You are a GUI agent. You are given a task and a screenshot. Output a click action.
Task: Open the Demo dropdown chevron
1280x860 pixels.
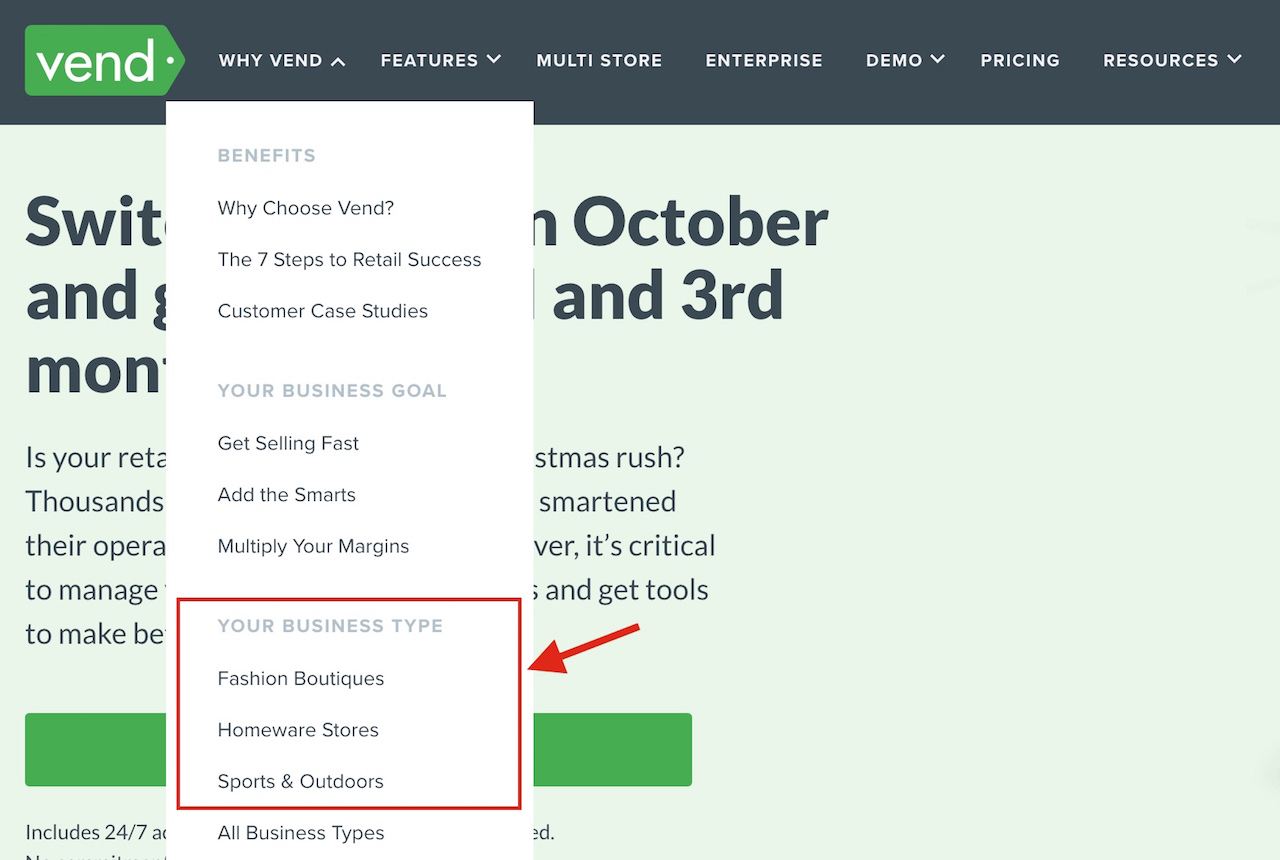point(938,60)
